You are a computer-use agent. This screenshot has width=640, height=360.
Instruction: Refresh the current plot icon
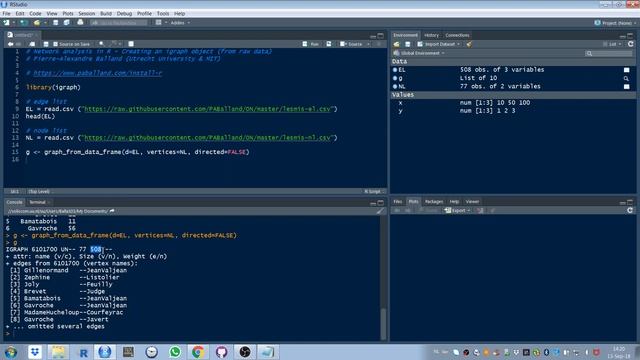tap(630, 210)
